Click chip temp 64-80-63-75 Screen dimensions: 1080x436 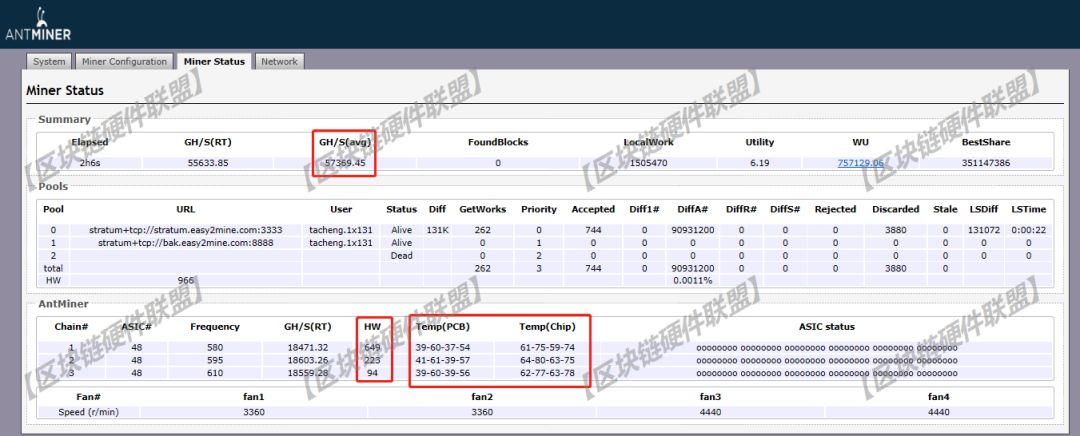(x=547, y=360)
